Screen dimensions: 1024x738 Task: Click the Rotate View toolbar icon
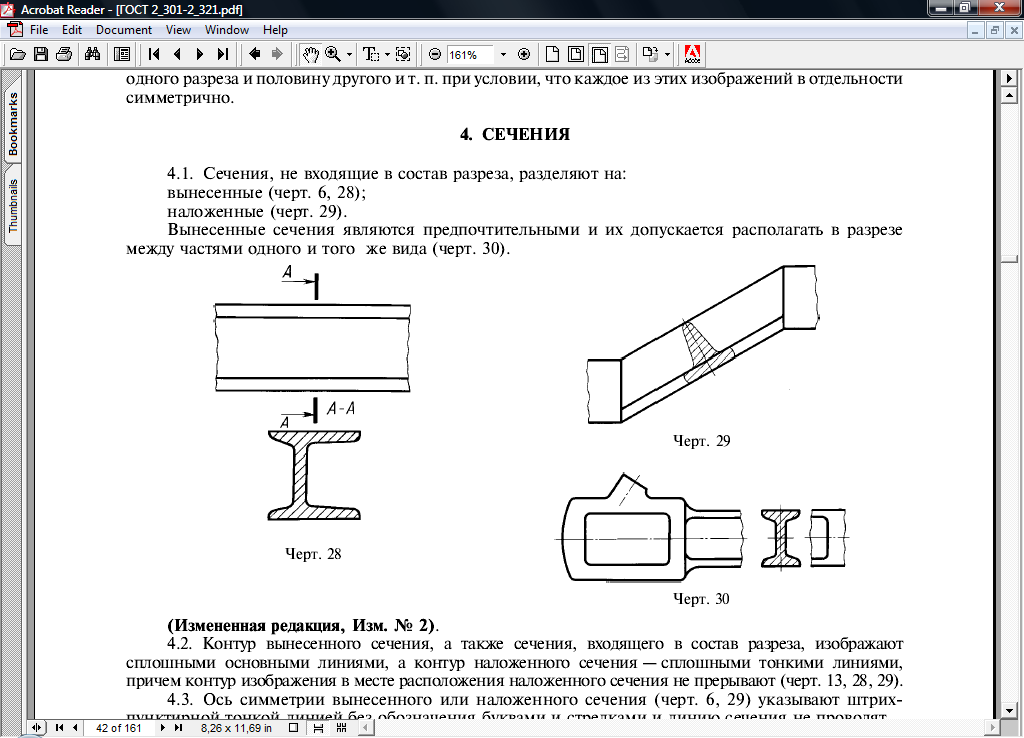click(650, 54)
